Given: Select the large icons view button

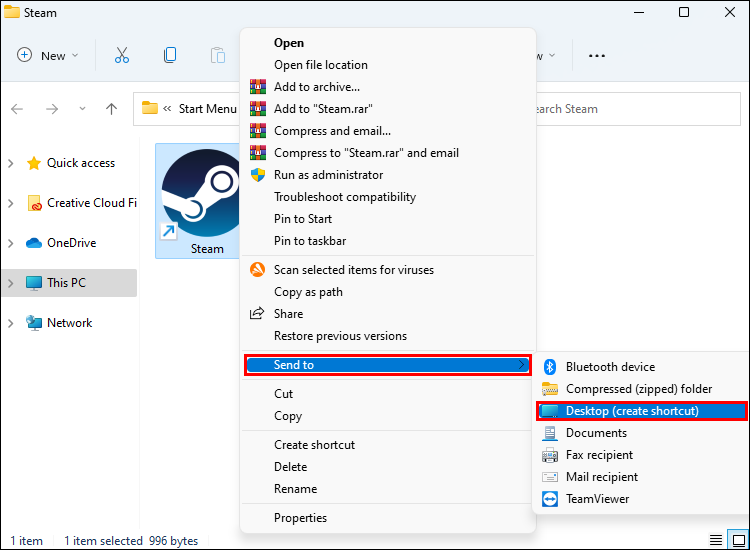Looking at the screenshot, I should pos(739,540).
